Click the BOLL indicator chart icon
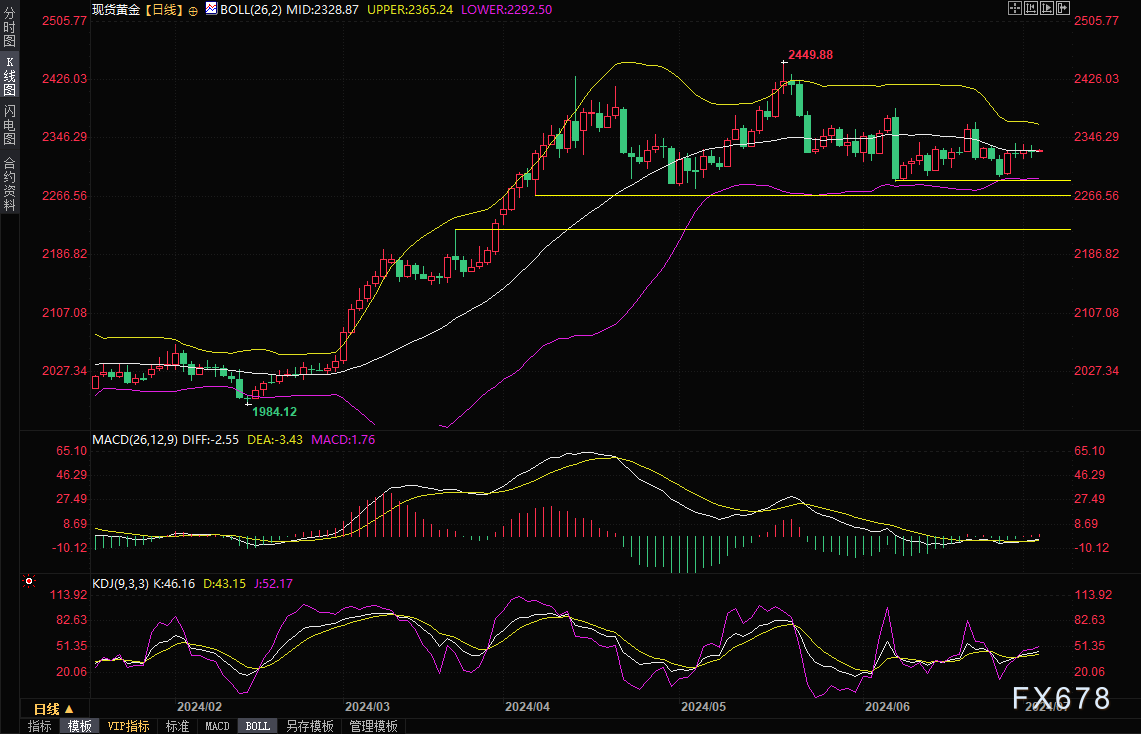The height and width of the screenshot is (734, 1141). pyautogui.click(x=211, y=9)
